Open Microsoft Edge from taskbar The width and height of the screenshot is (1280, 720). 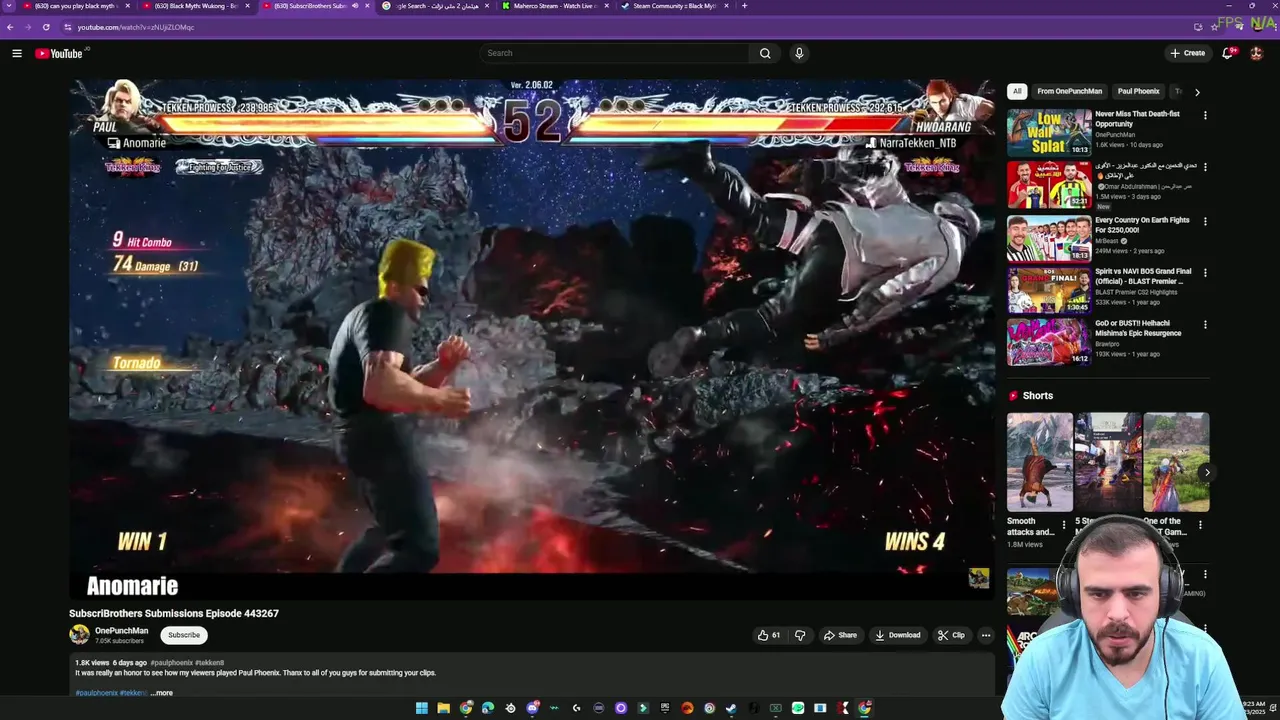[x=488, y=708]
